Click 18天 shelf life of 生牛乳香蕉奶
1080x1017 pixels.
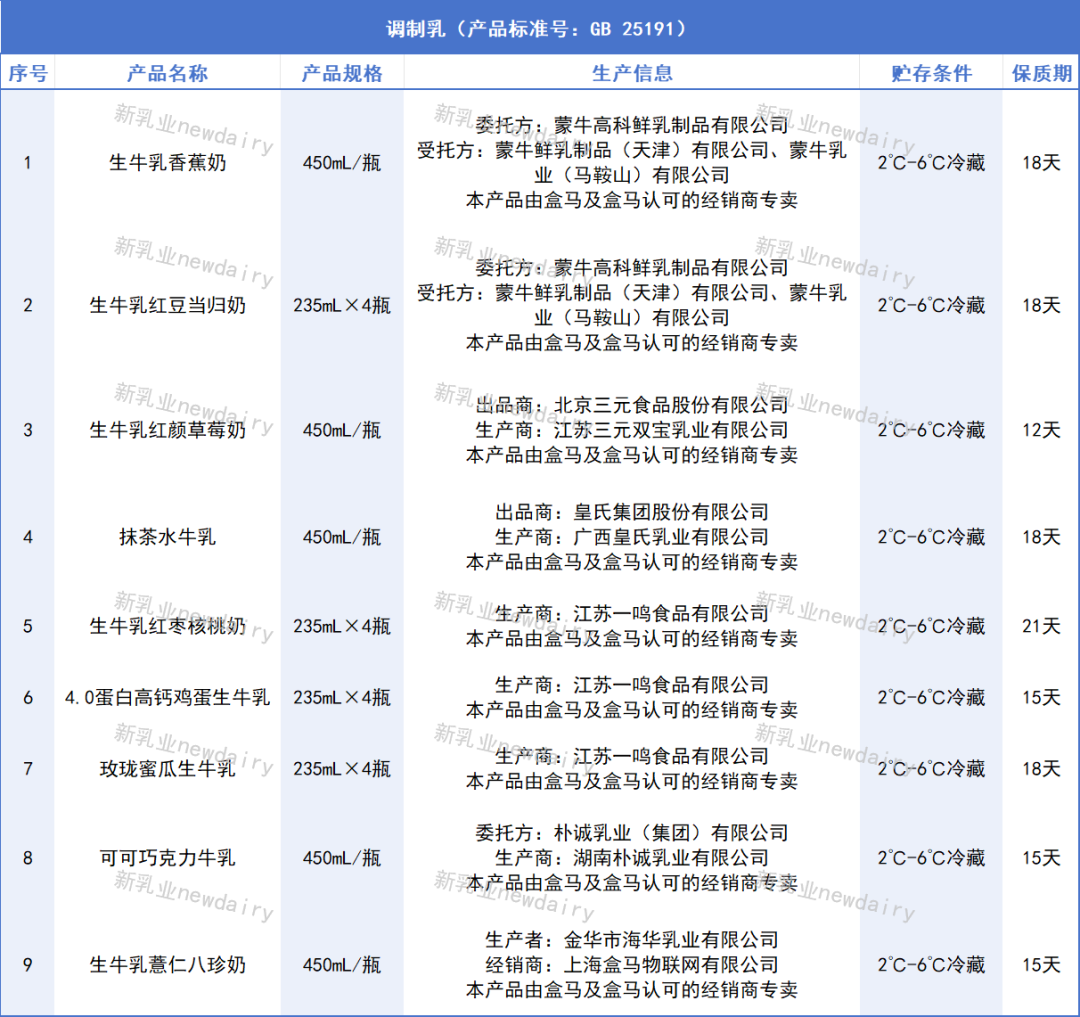(x=1041, y=162)
